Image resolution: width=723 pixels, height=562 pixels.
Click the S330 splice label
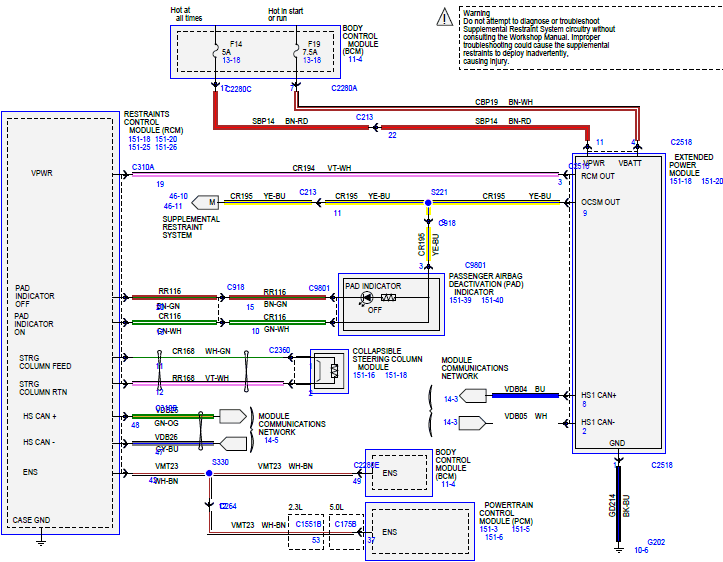click(x=220, y=462)
